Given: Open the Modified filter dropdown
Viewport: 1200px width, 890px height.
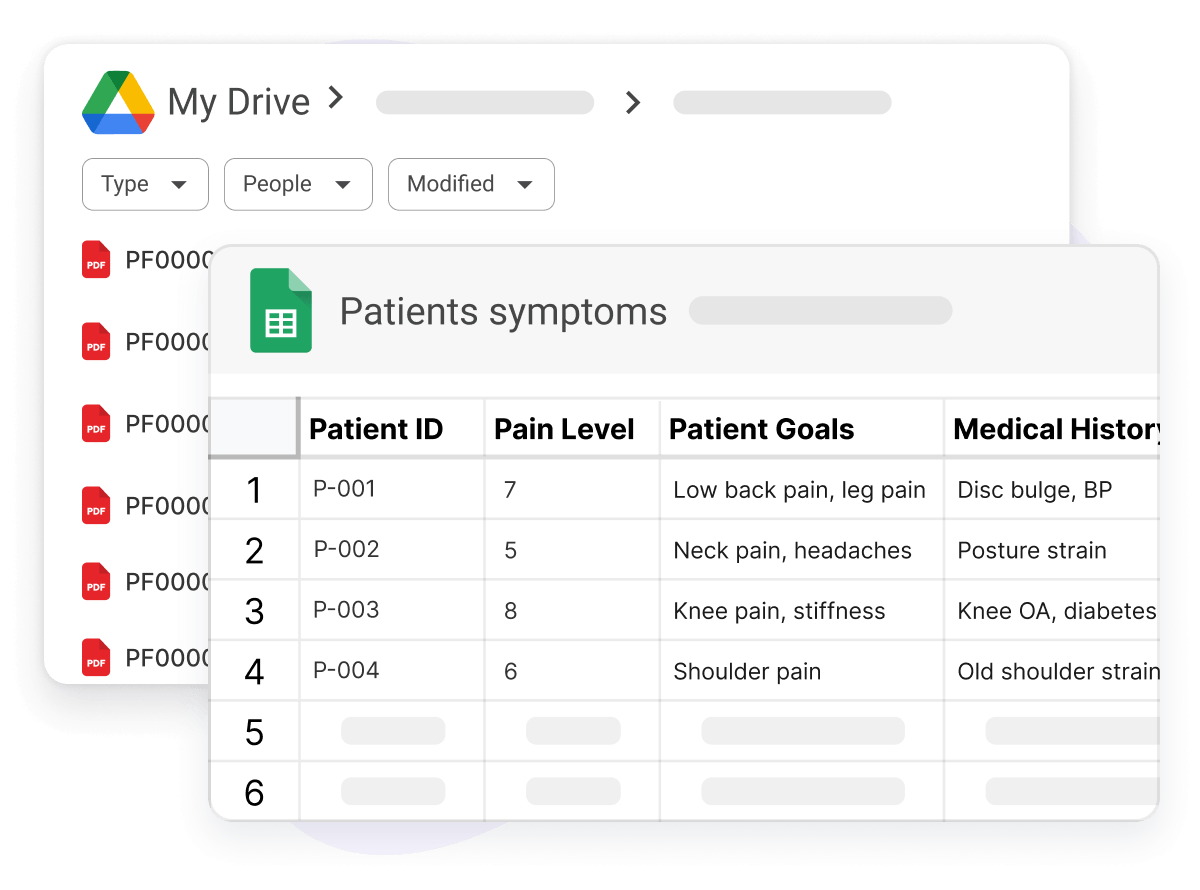Looking at the screenshot, I should click(x=470, y=184).
